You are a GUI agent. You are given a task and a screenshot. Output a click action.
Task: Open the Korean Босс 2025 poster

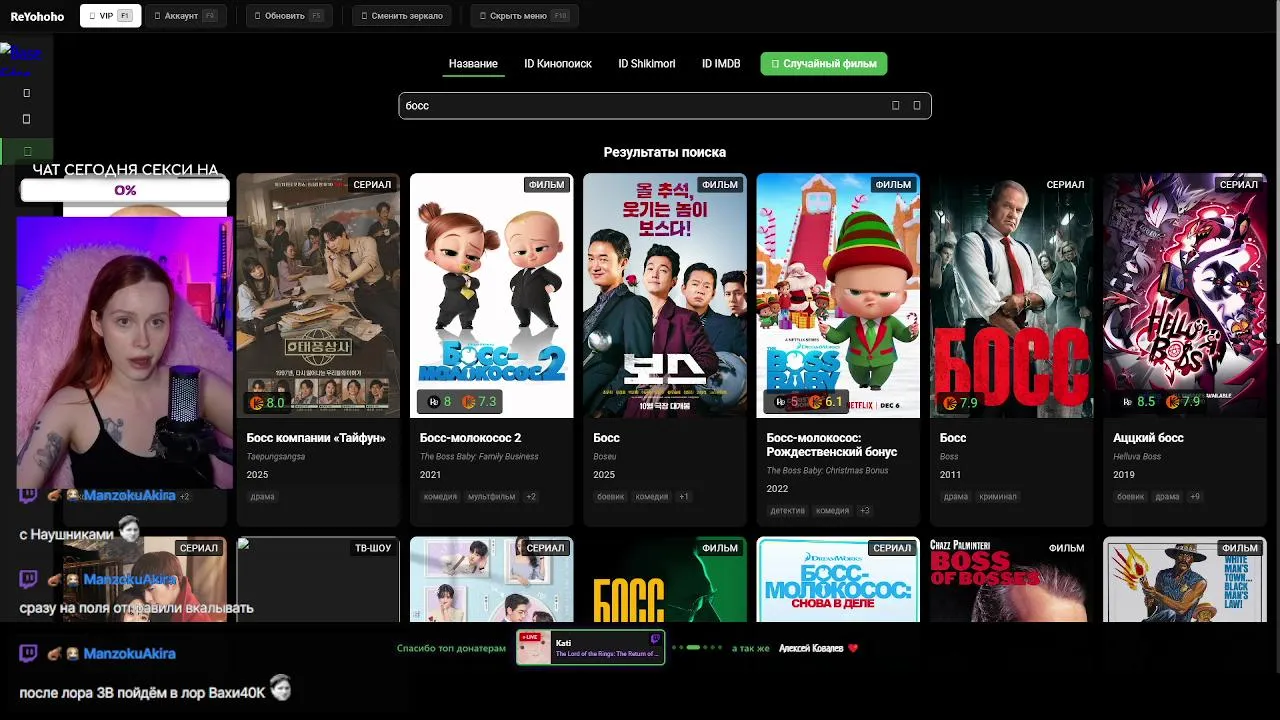click(665, 295)
